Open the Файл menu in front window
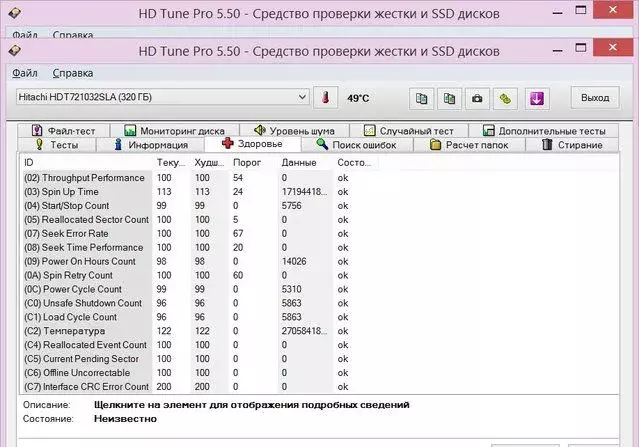This screenshot has height=447, width=639. coord(25,73)
